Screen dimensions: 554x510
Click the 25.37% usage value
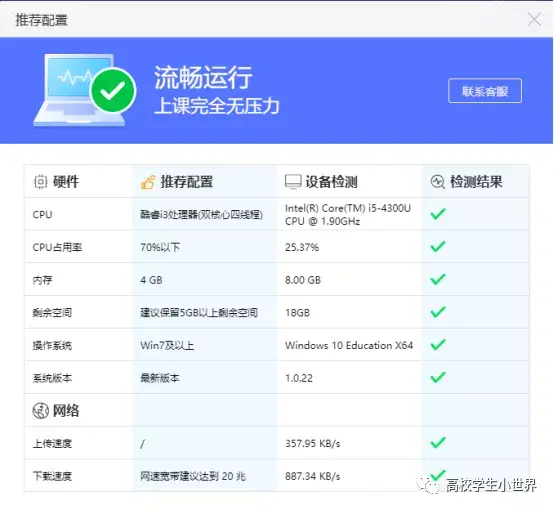click(x=302, y=247)
